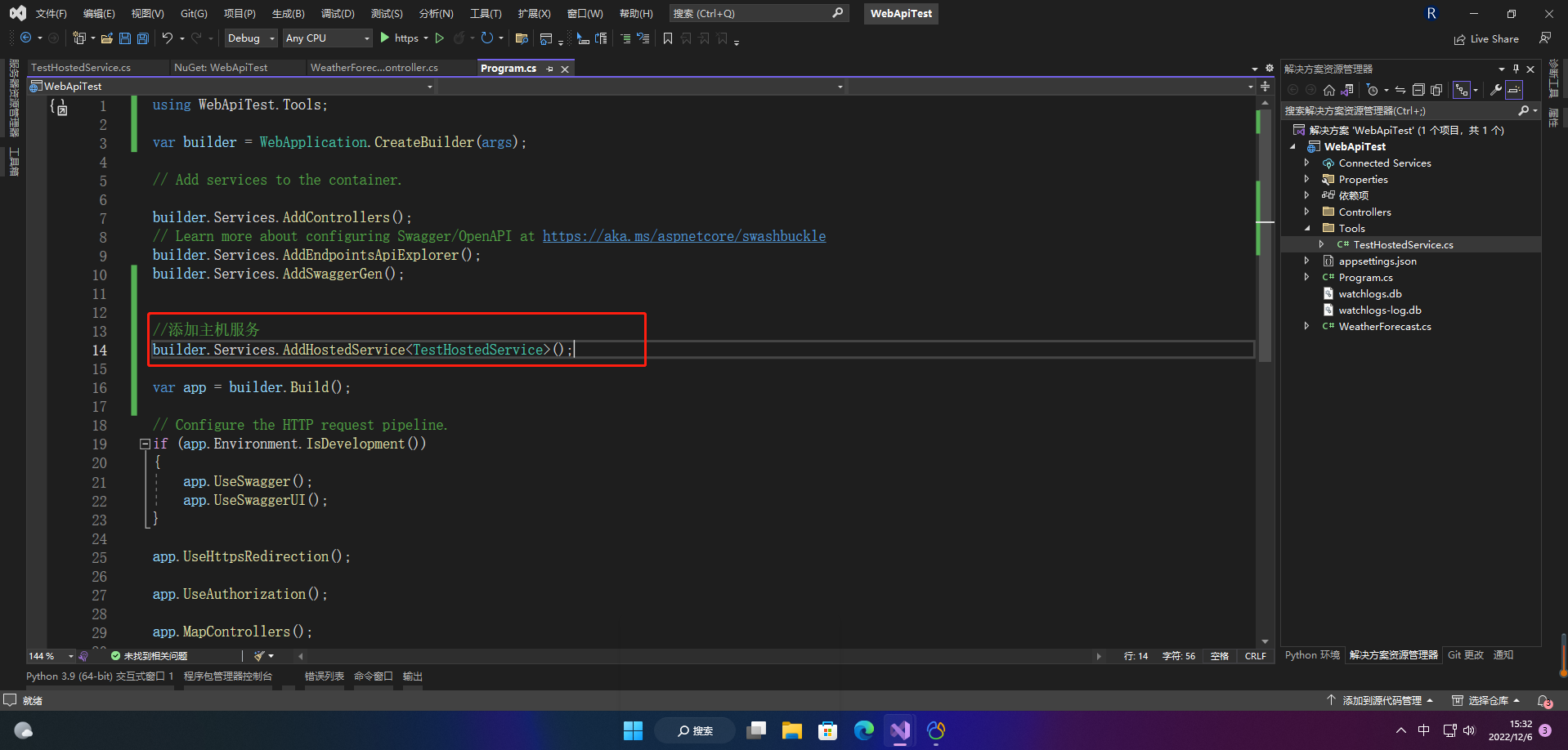
Task: Save the current file with the disk icon
Action: point(125,38)
